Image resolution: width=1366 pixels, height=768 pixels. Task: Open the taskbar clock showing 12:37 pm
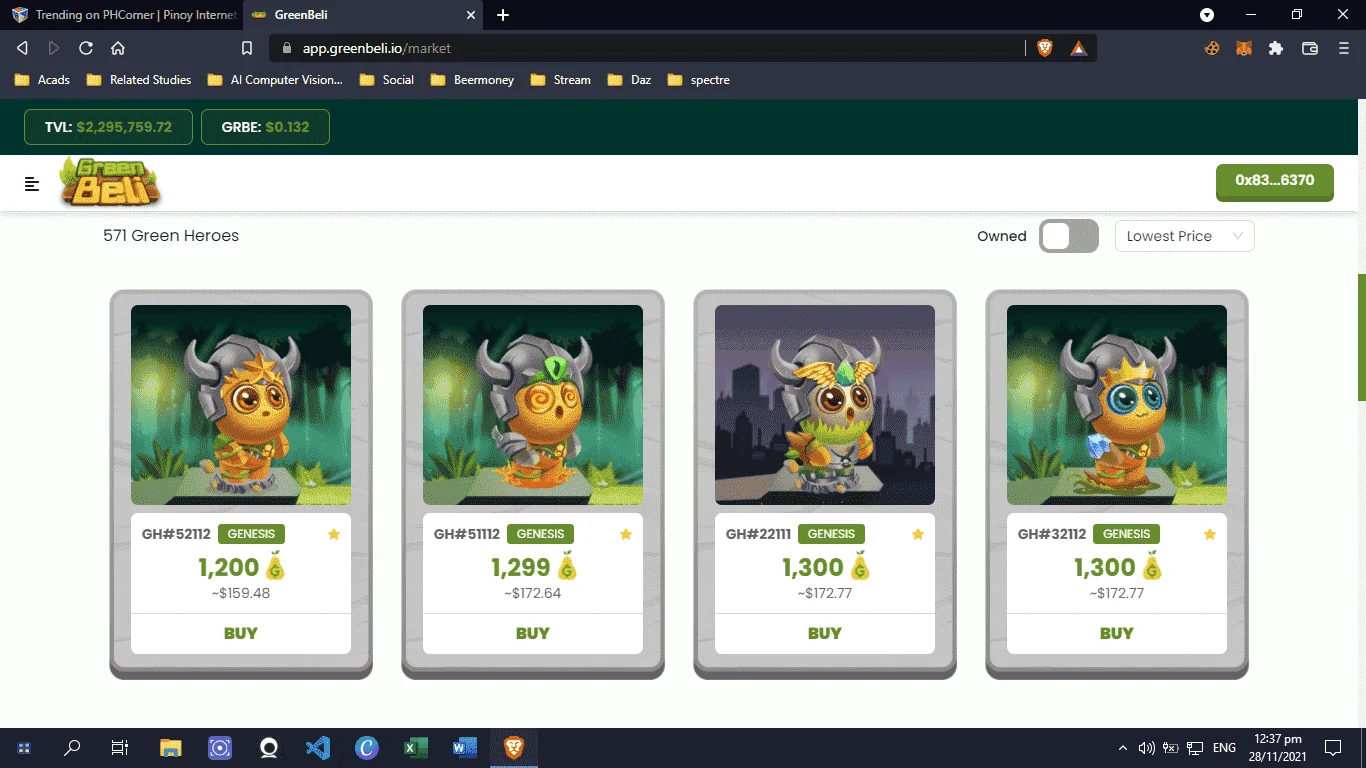pos(1279,747)
